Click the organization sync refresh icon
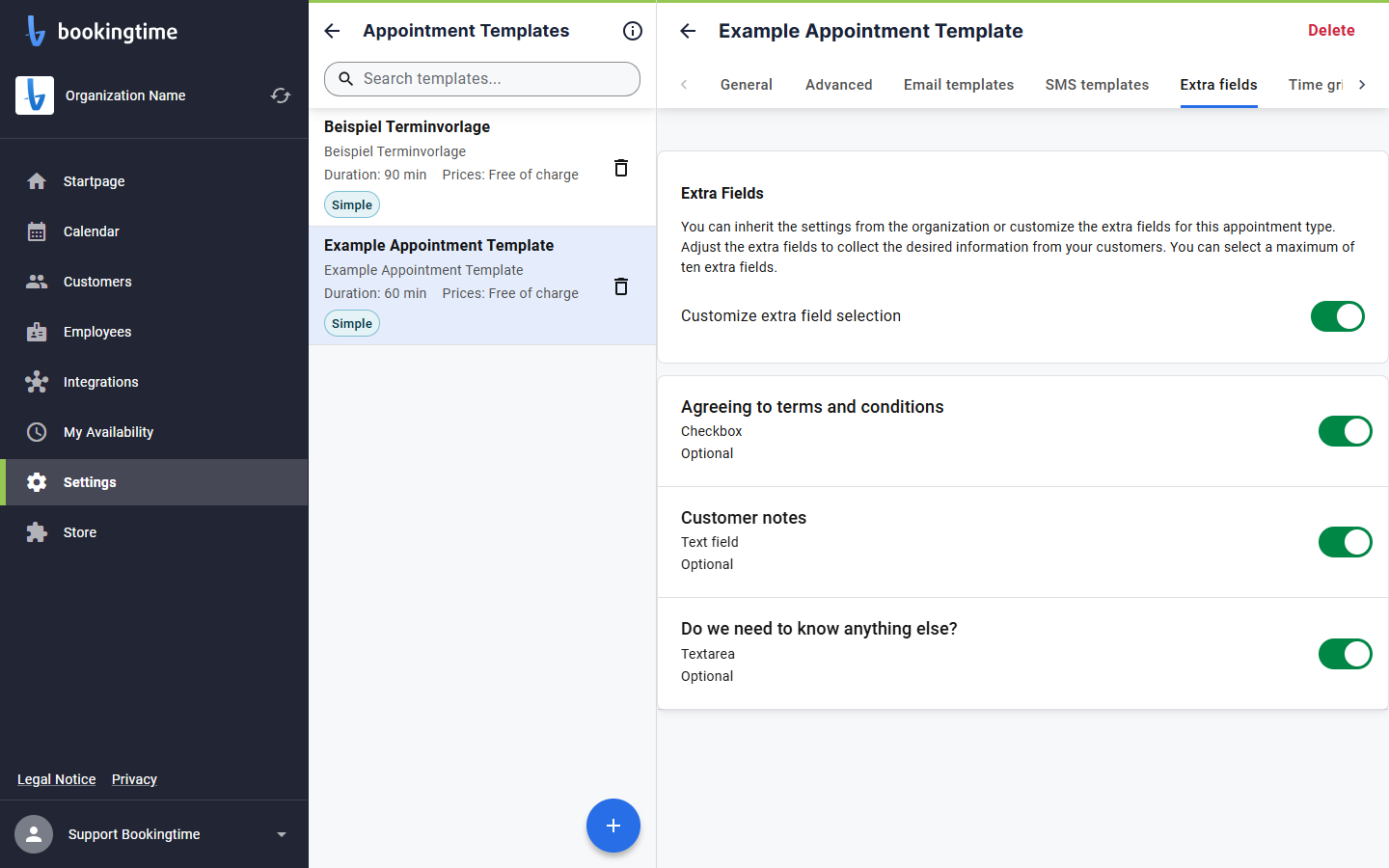This screenshot has width=1389, height=868. coord(281,95)
